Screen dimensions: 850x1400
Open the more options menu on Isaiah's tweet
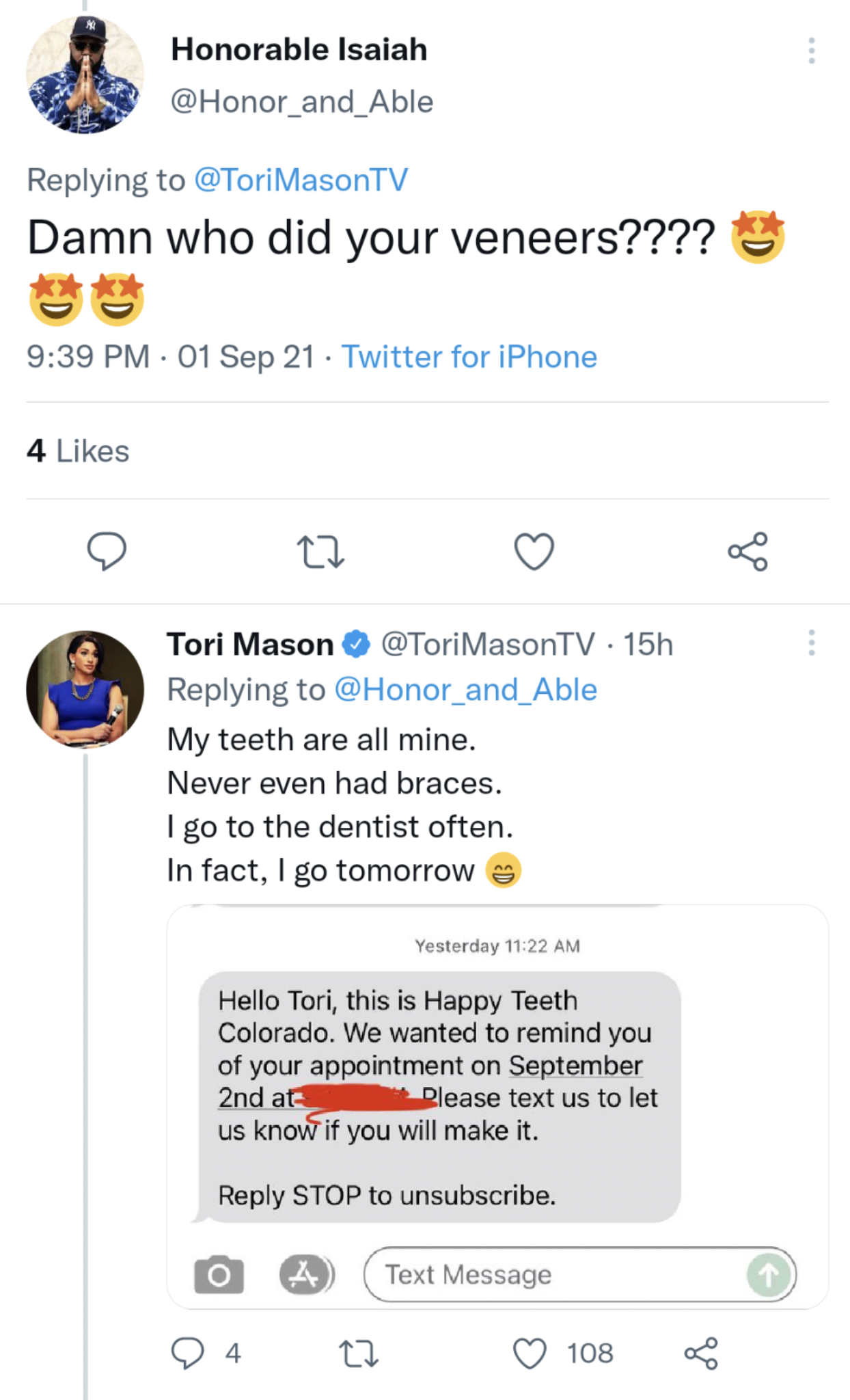(x=812, y=49)
